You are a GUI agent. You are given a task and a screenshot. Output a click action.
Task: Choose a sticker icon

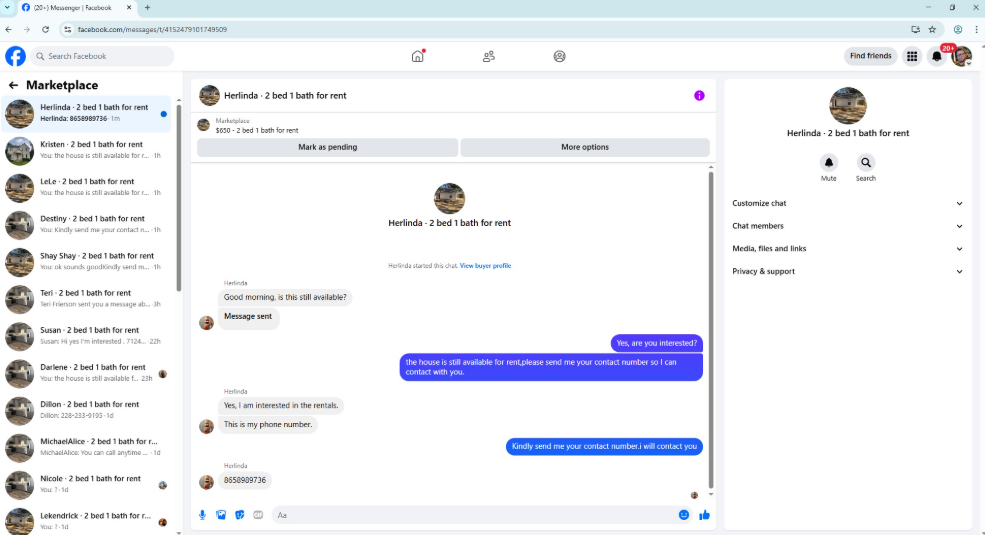[239, 515]
